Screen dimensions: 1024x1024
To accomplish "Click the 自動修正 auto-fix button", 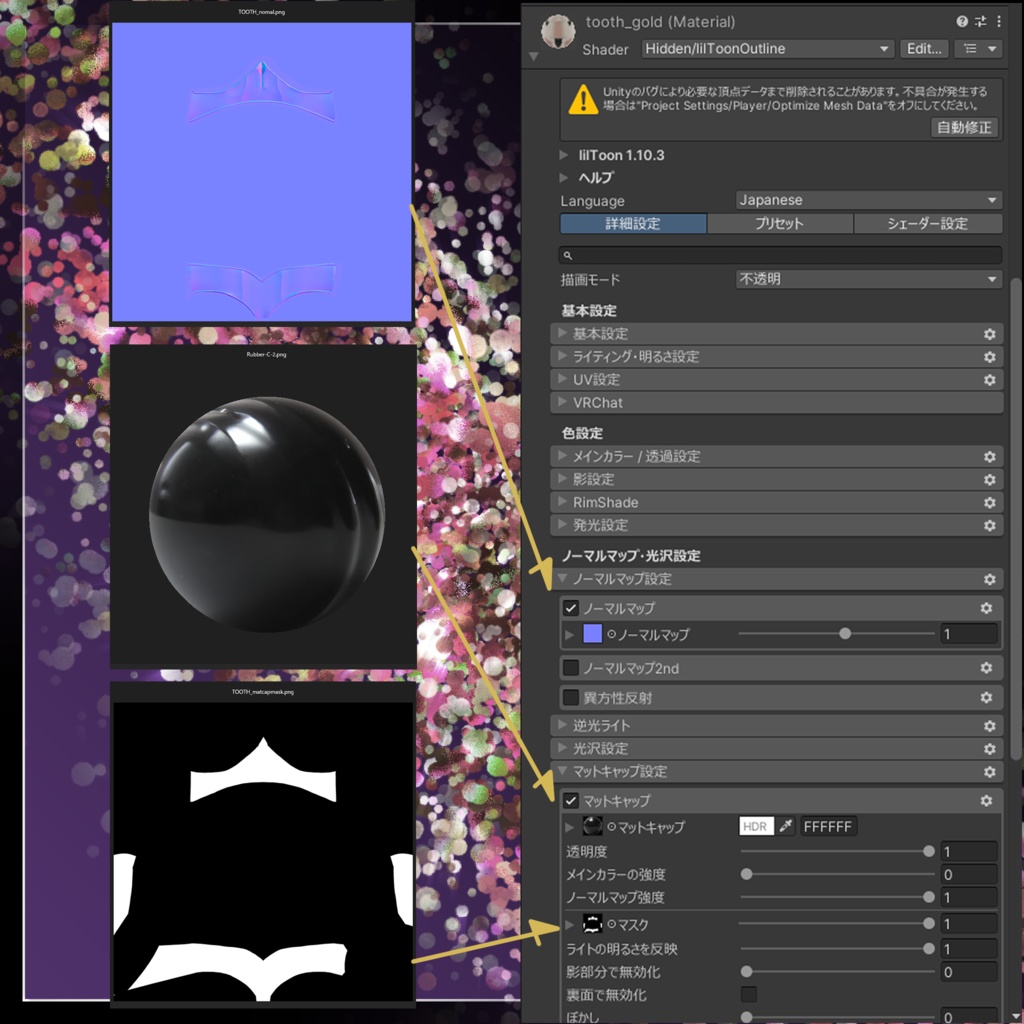I will [x=964, y=127].
